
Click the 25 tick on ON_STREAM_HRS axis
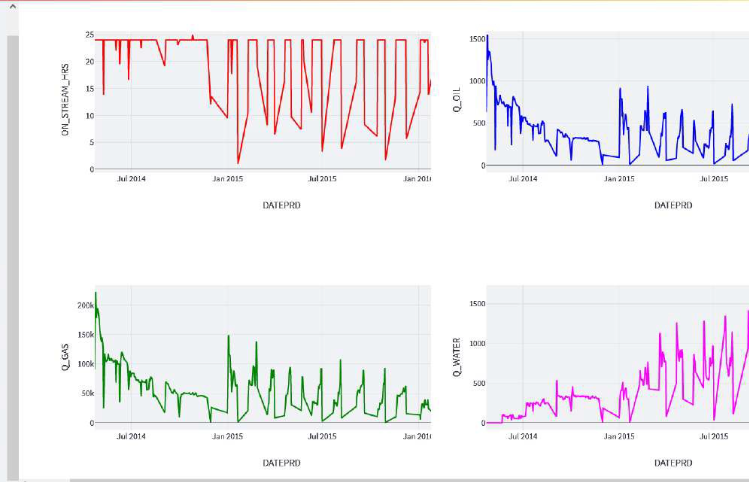[x=88, y=36]
